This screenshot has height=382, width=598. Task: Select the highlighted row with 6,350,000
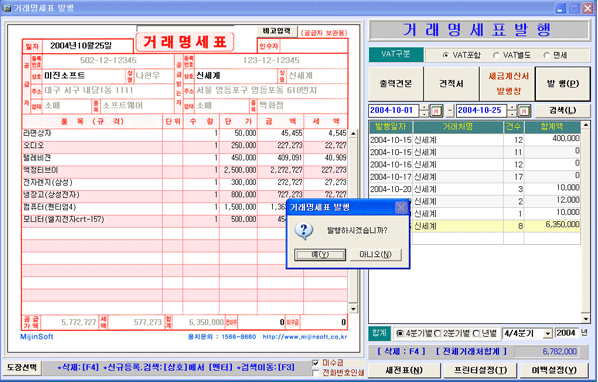click(495, 226)
